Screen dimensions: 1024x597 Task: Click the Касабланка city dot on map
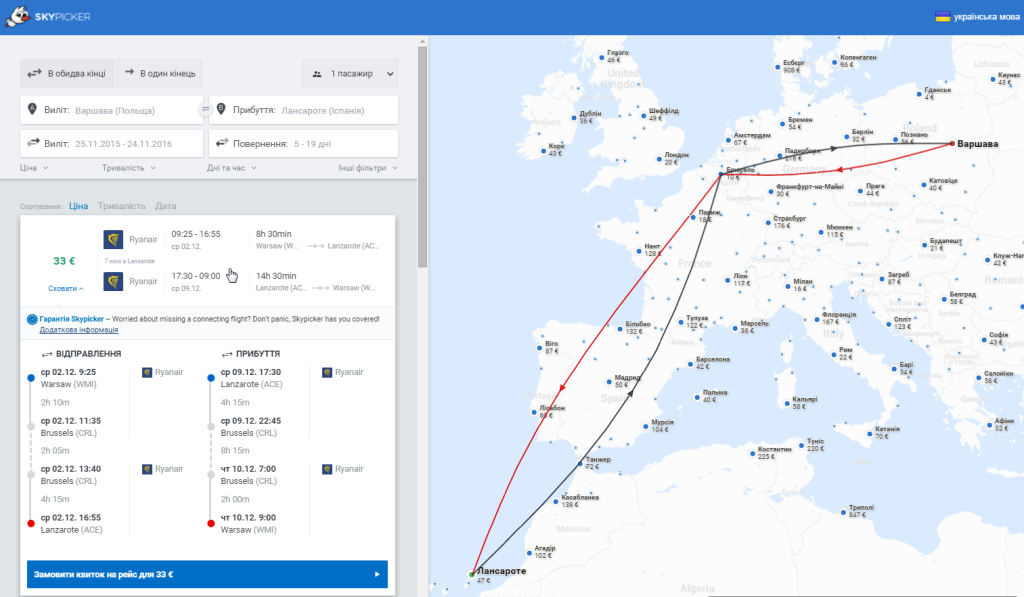tap(556, 502)
